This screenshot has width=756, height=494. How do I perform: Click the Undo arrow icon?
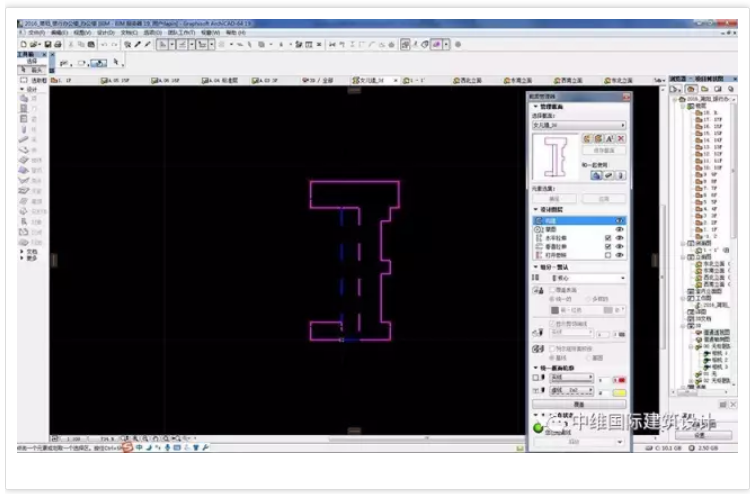[104, 44]
